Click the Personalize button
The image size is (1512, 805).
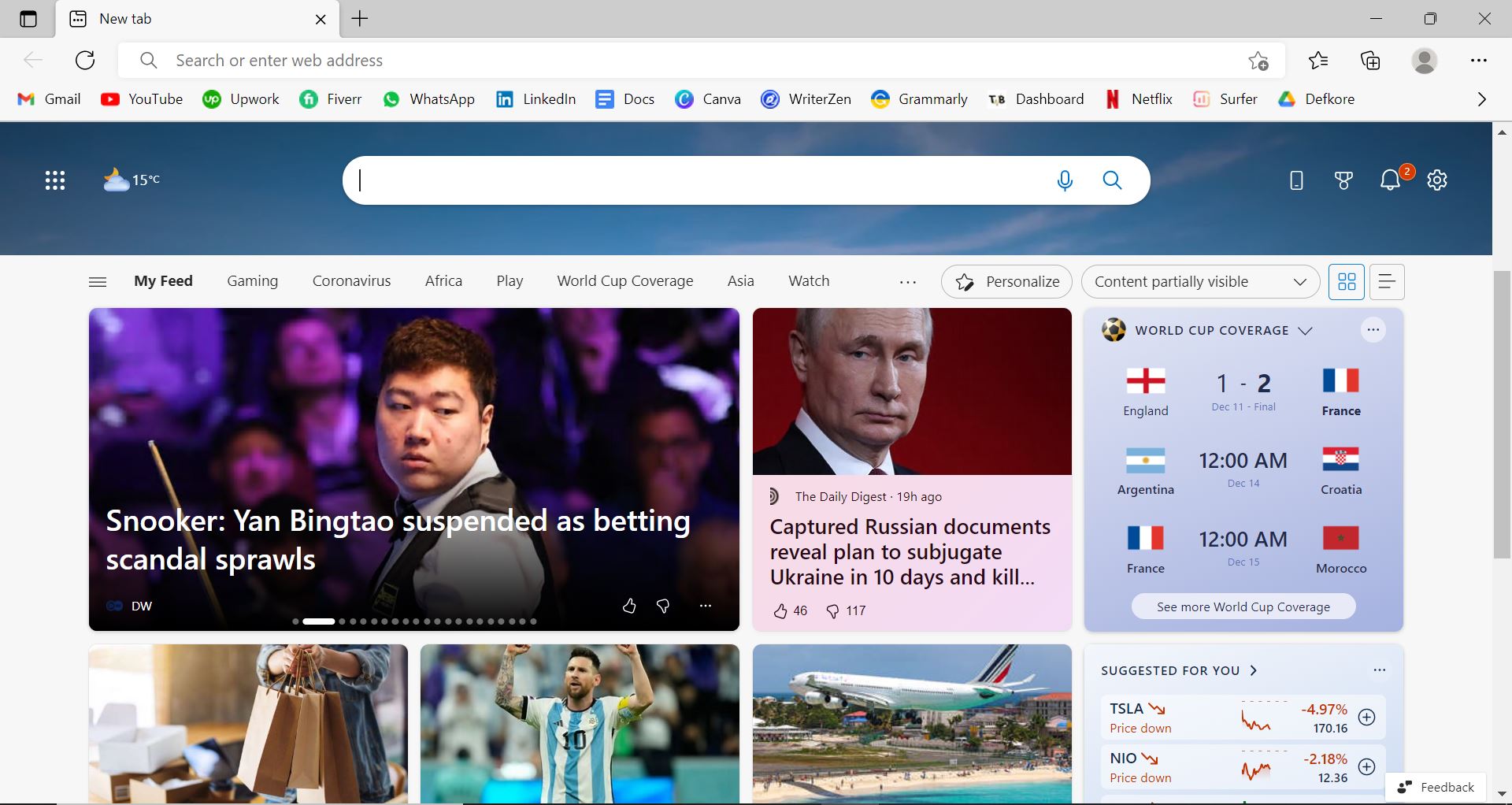(x=1006, y=281)
